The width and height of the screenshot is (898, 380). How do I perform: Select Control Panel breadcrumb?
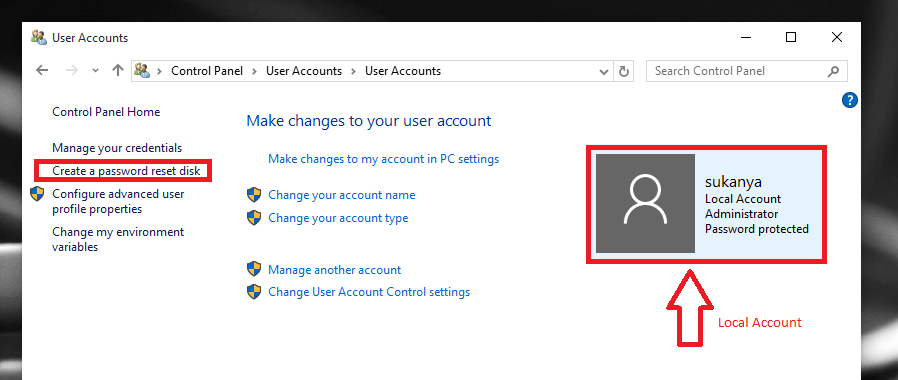pyautogui.click(x=207, y=71)
